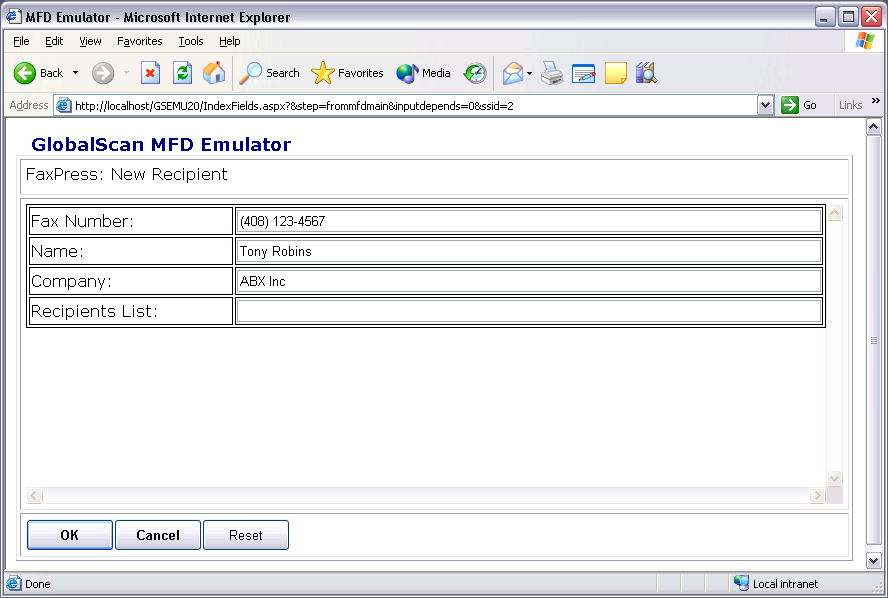Open the Edit menu
Screen dimensions: 888x598
coord(54,41)
